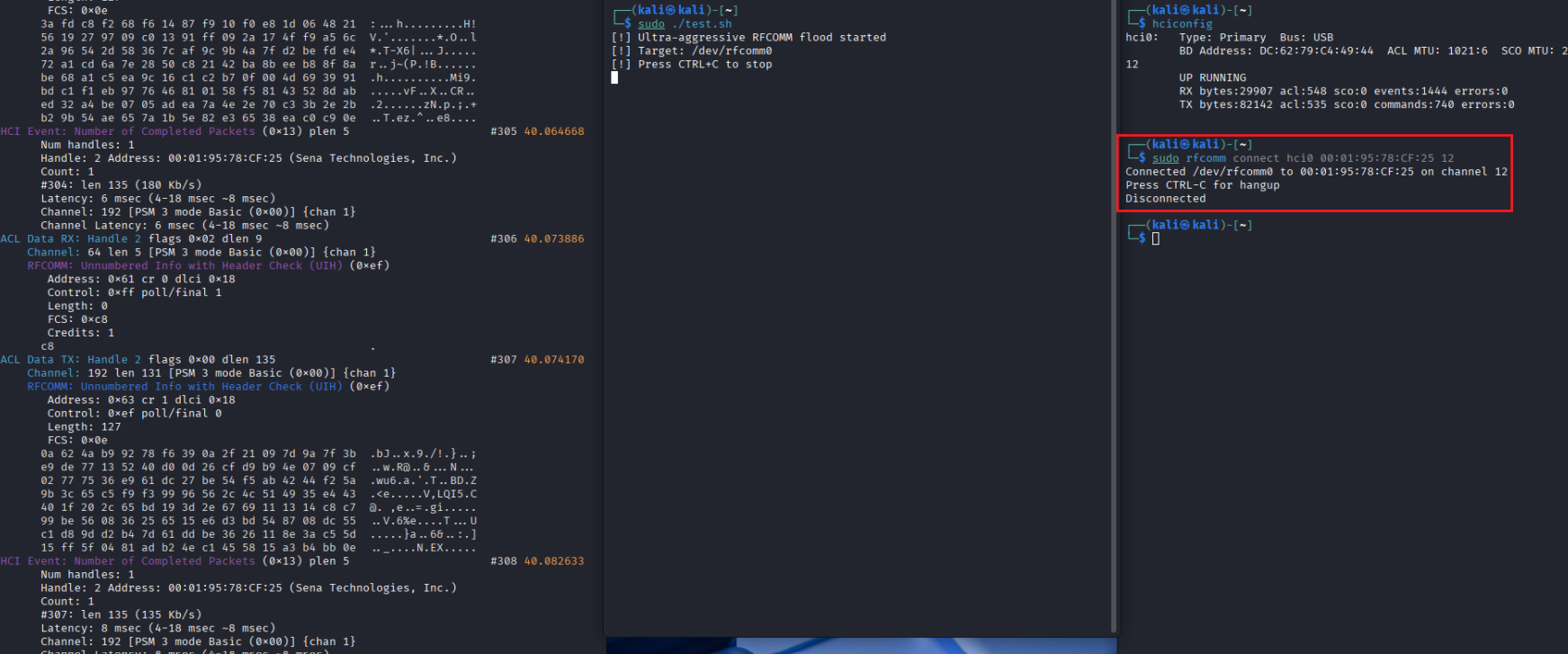The width and height of the screenshot is (1568, 654).
Task: Click the underlined sudo before rfcomm connect
Action: tap(1165, 158)
